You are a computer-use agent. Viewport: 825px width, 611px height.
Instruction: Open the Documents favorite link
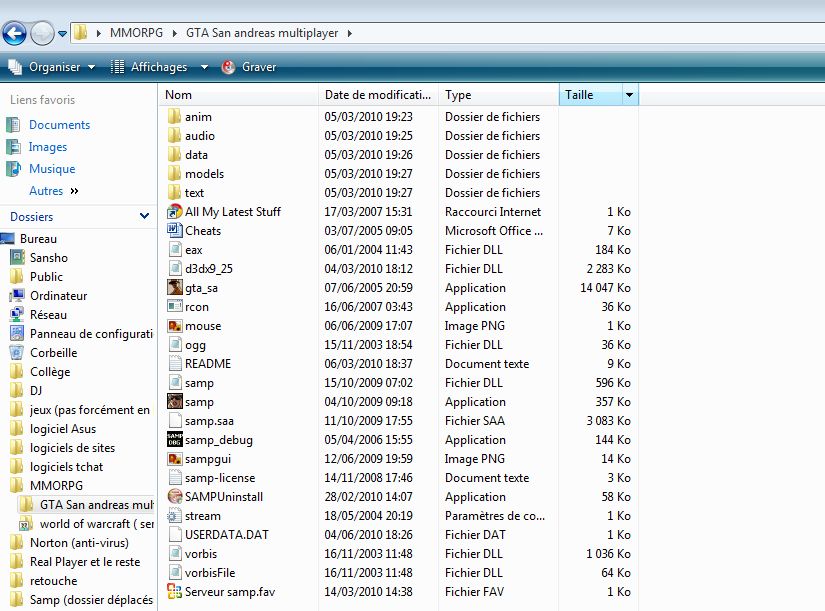pos(59,125)
